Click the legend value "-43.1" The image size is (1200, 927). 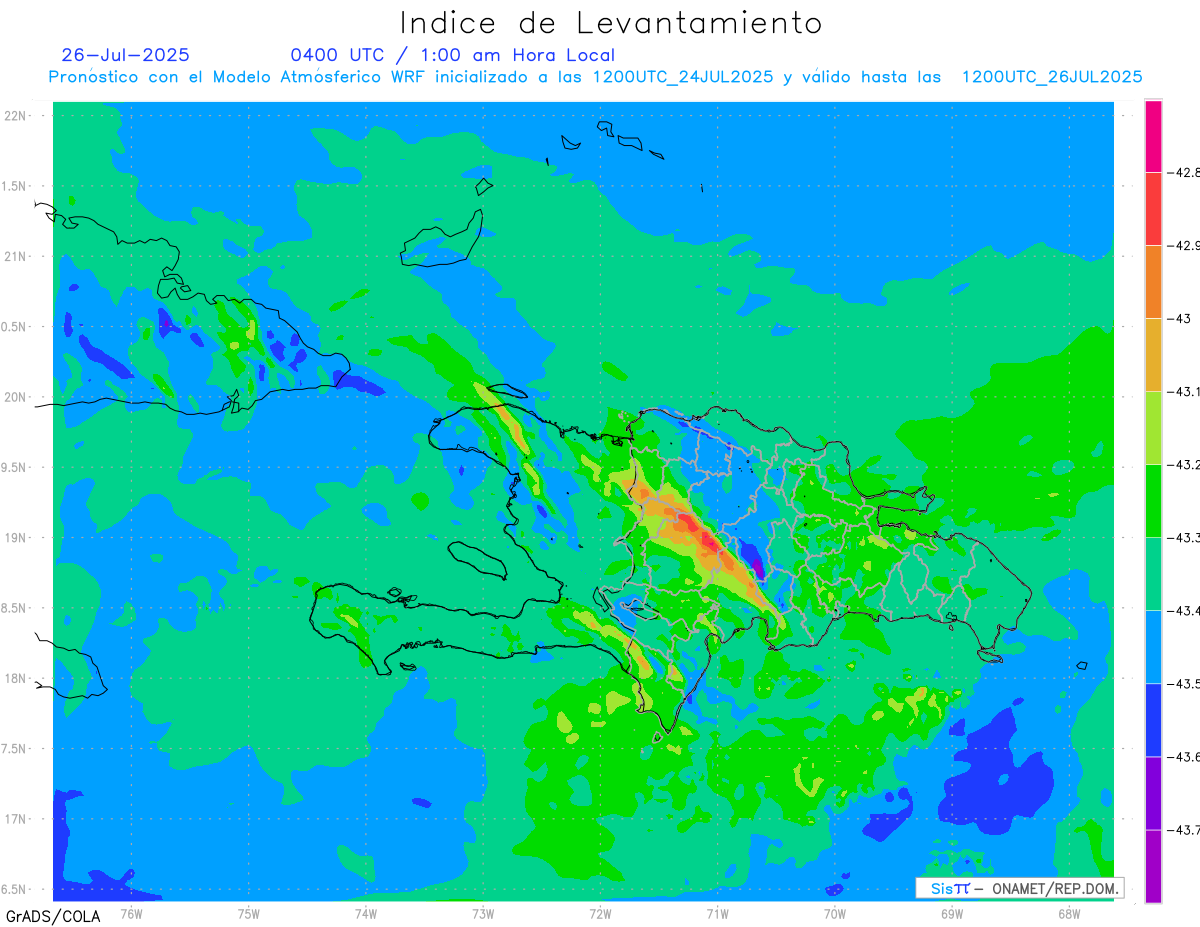pos(1184,392)
